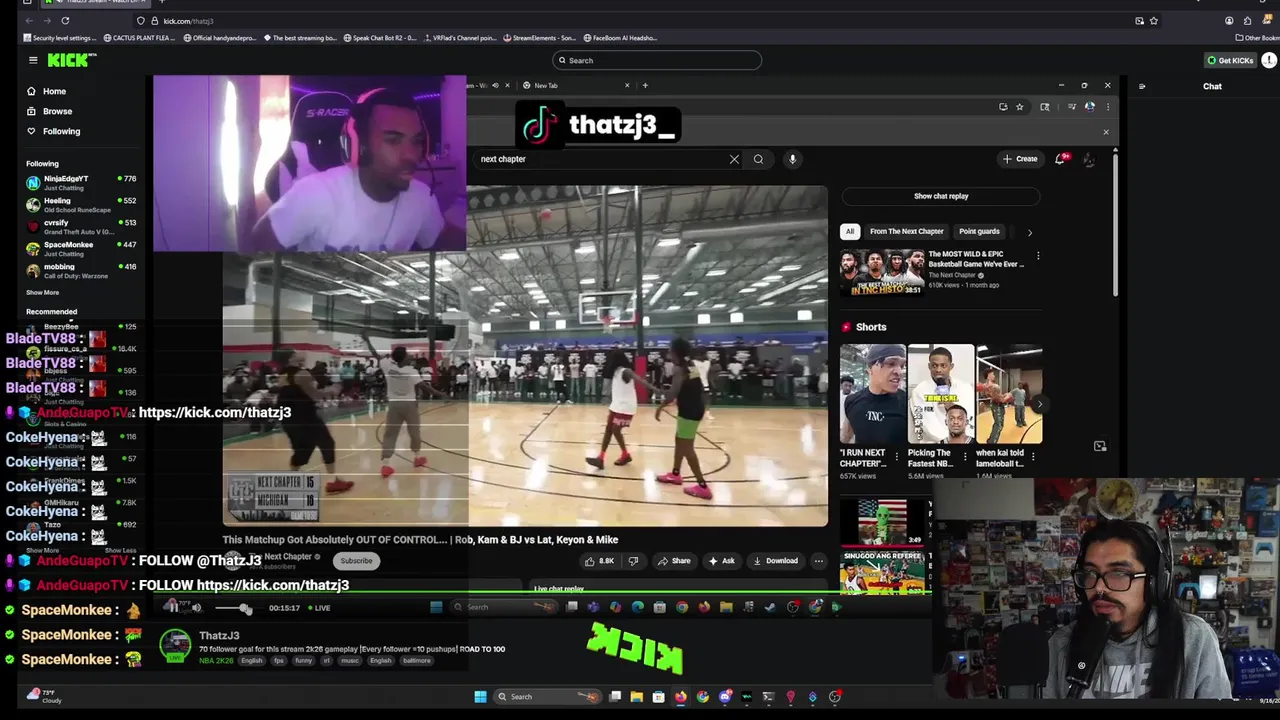Expand Show More under Following list

coord(42,292)
